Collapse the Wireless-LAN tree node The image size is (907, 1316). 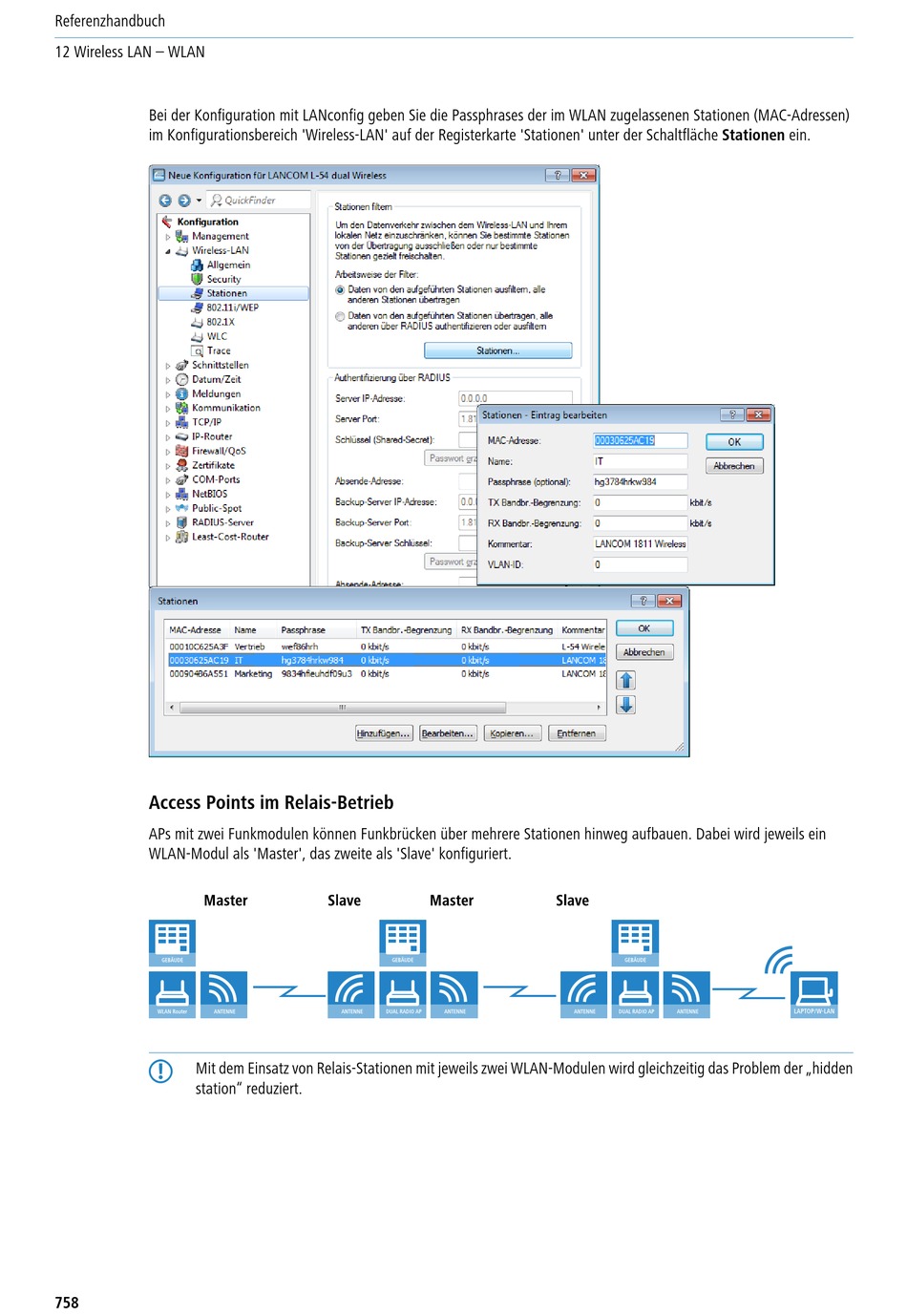[168, 251]
